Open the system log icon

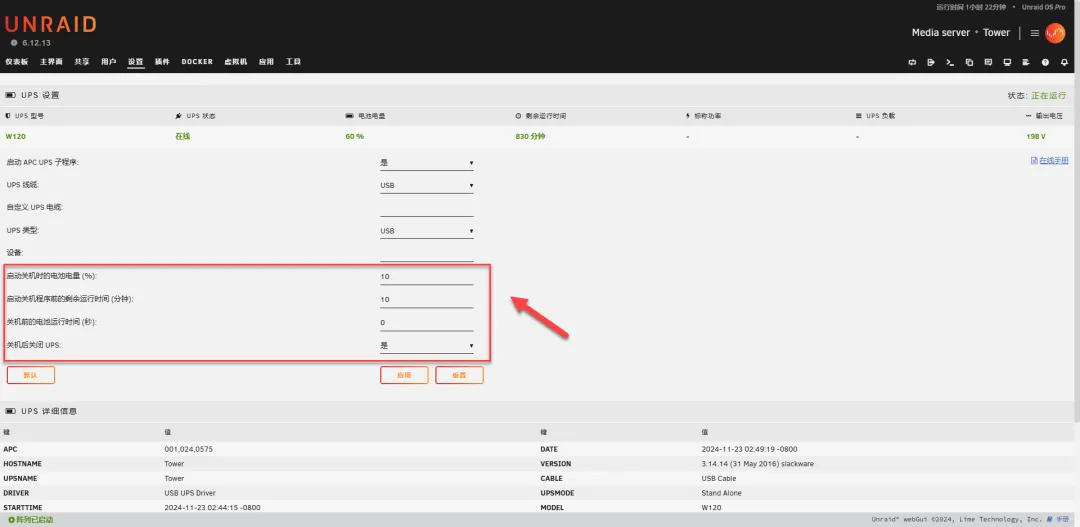click(1026, 62)
